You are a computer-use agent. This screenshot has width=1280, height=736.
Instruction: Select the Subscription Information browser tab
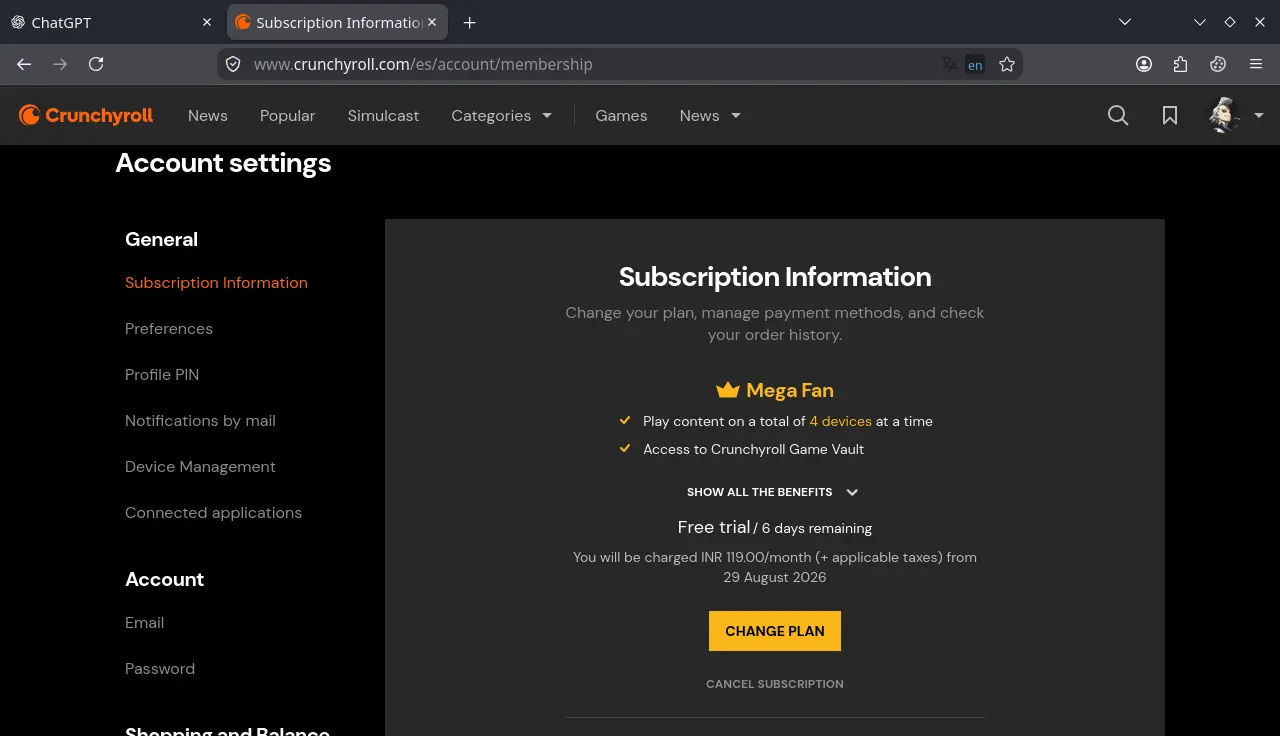[338, 22]
